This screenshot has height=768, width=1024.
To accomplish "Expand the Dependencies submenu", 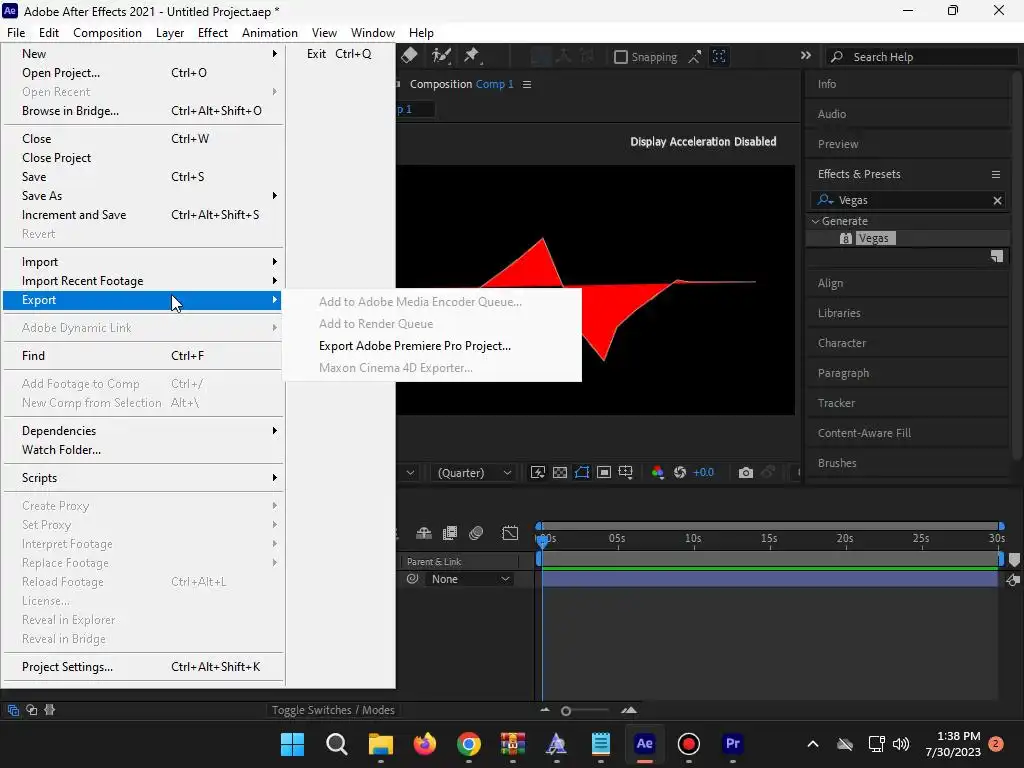I will click(143, 431).
